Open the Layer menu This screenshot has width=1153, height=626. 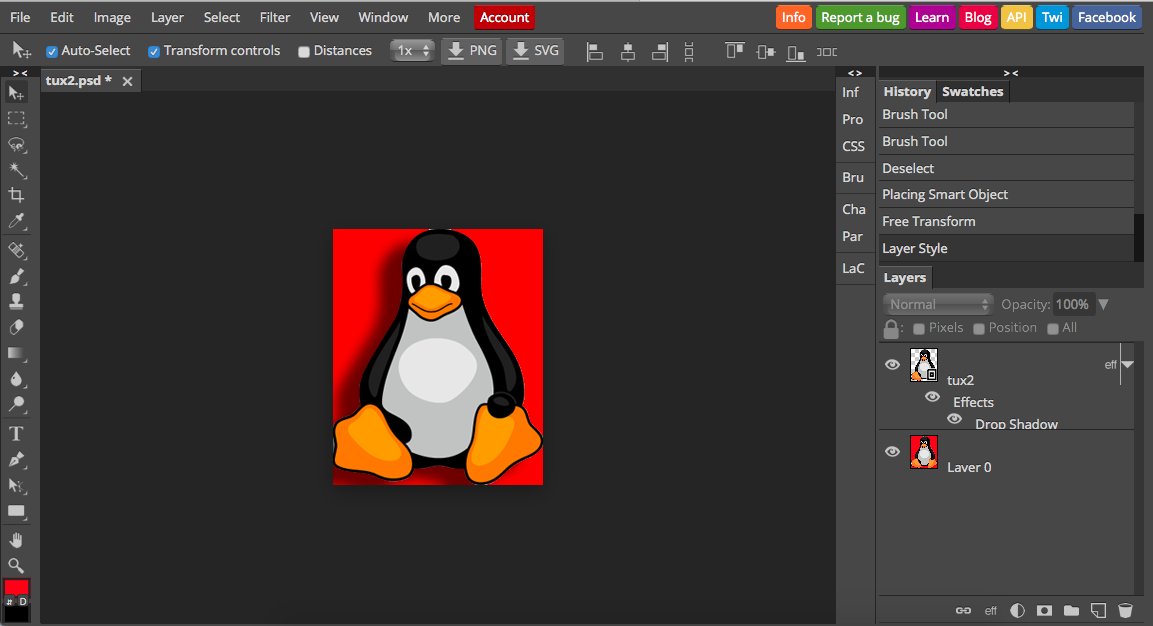(167, 17)
